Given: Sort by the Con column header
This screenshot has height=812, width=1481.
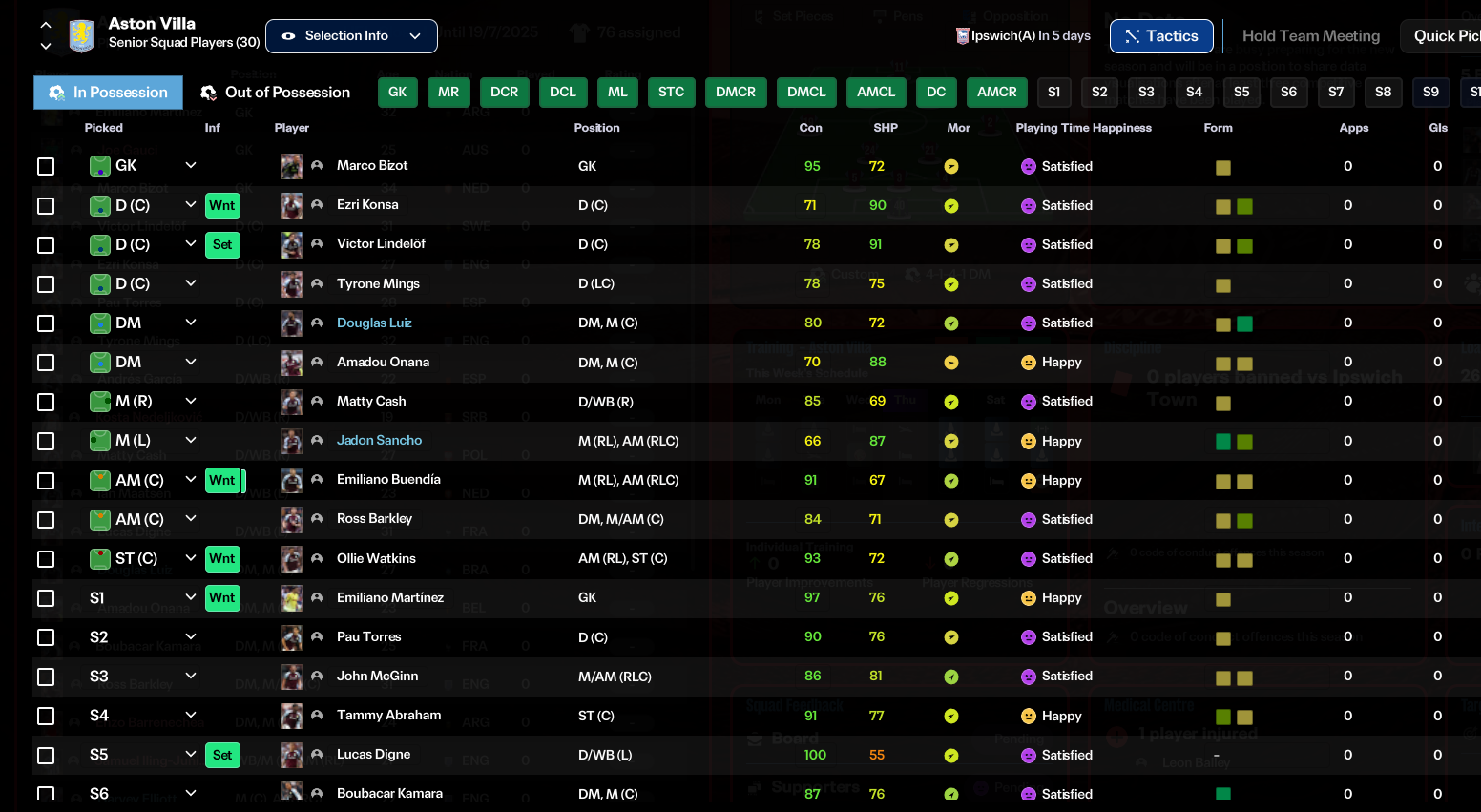Looking at the screenshot, I should 810,128.
